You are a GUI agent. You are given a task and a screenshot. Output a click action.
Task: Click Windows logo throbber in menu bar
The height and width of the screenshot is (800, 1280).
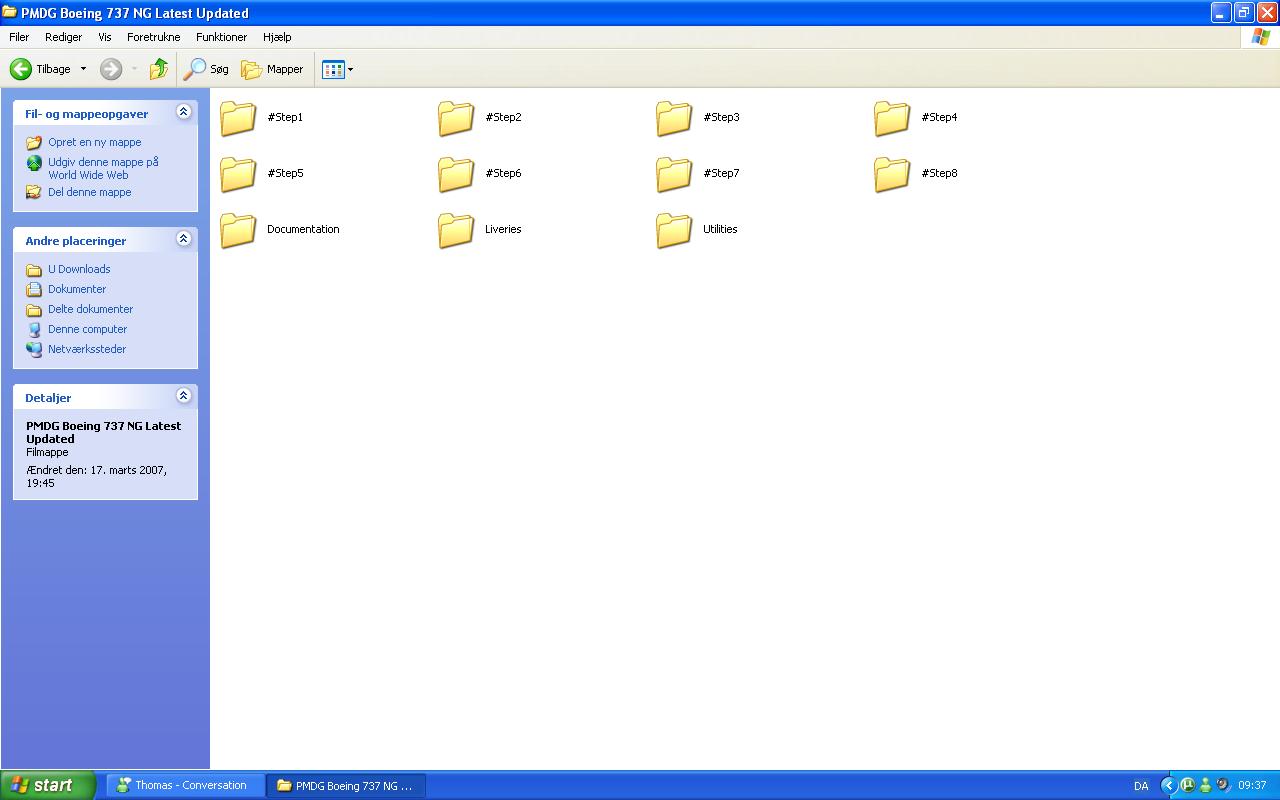(1261, 37)
